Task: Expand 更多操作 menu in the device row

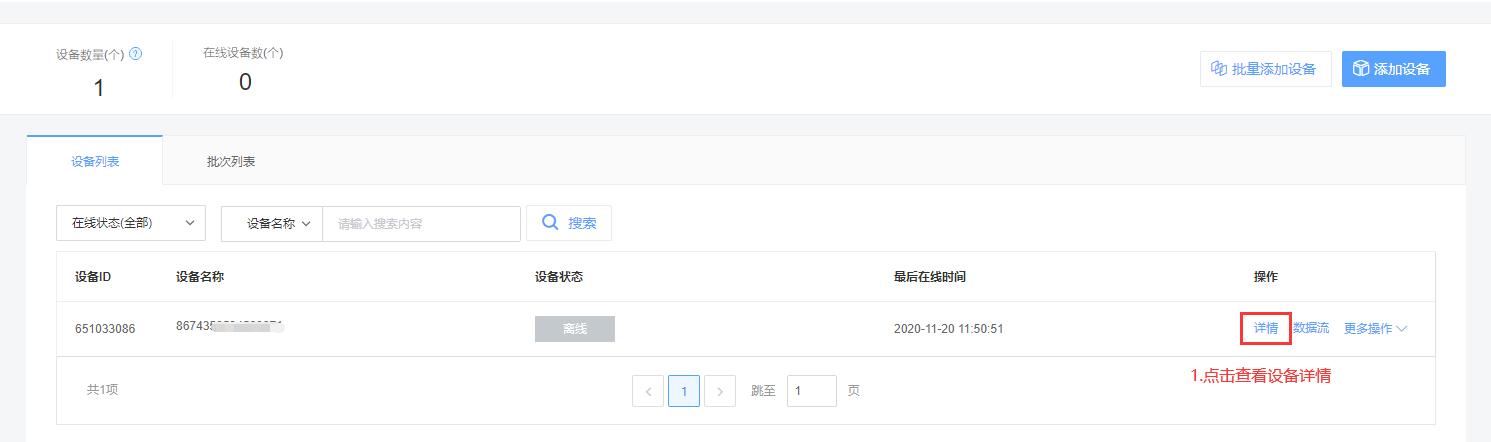Action: 1375,328
